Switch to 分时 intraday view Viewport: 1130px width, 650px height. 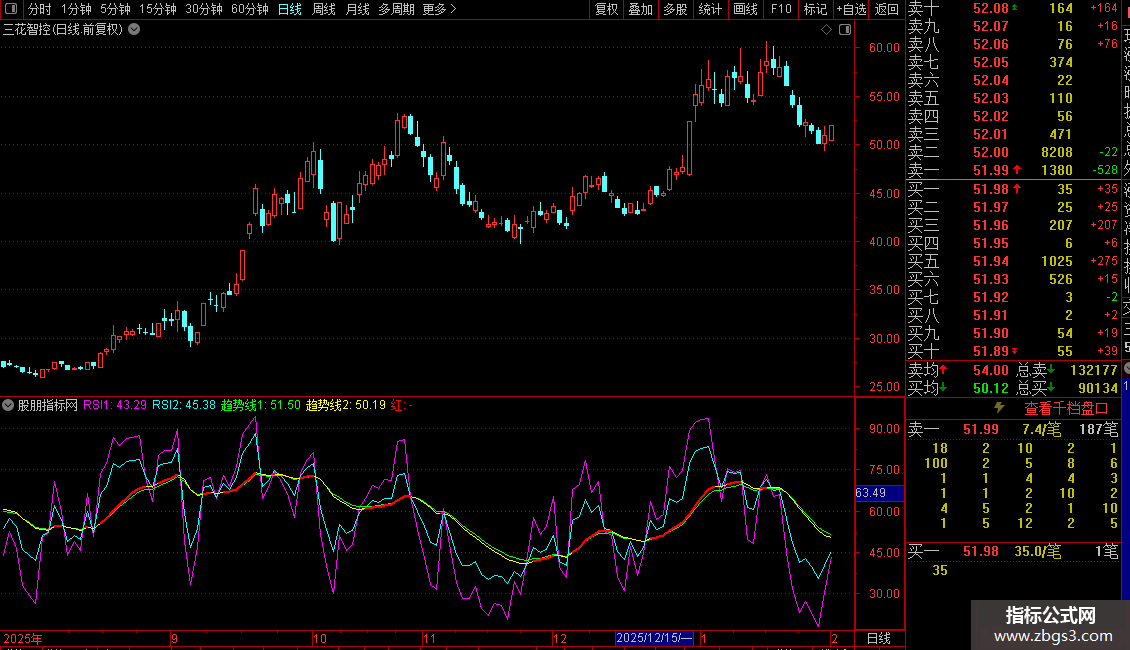pyautogui.click(x=40, y=9)
